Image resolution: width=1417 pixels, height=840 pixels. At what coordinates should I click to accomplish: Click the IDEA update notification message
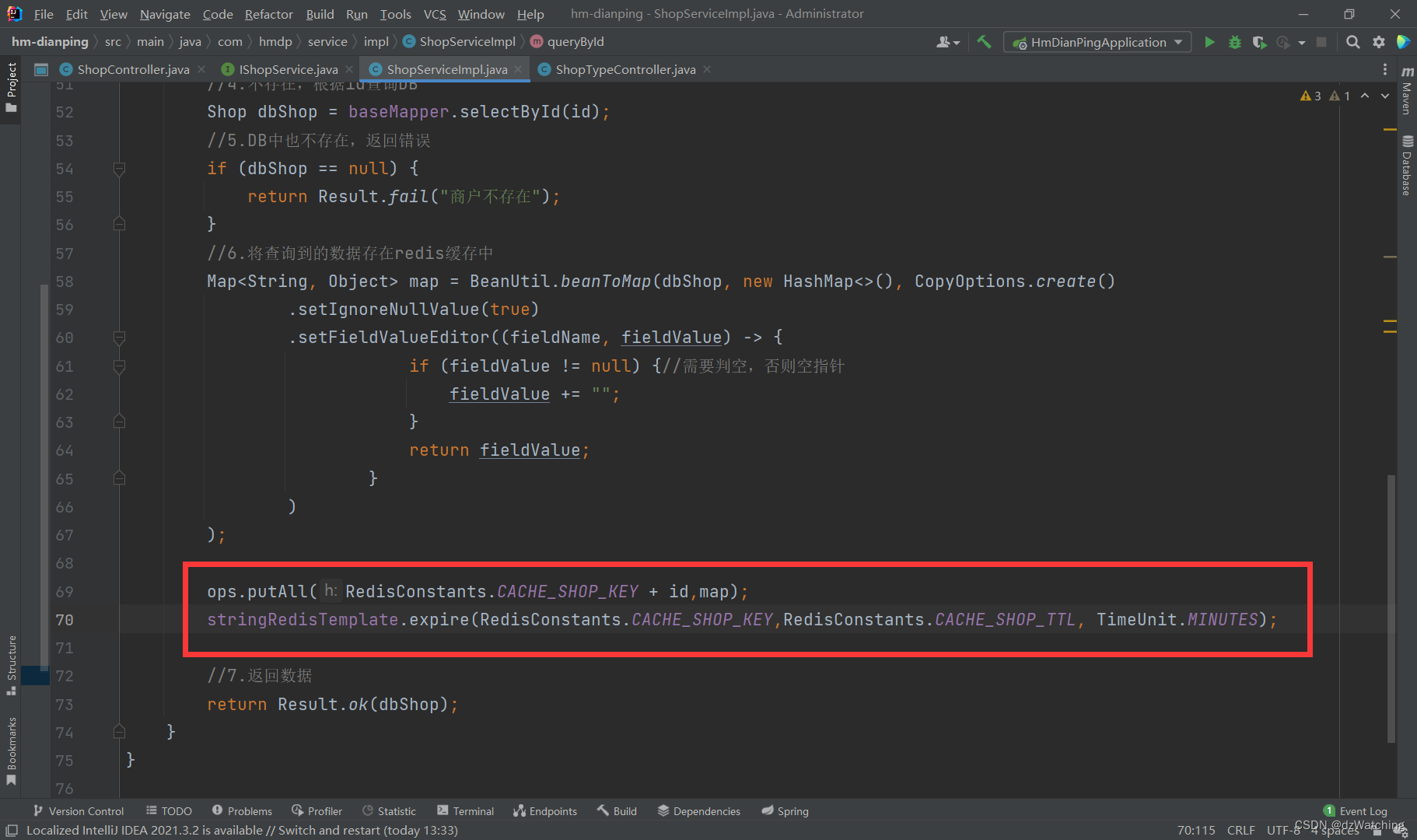click(x=242, y=830)
